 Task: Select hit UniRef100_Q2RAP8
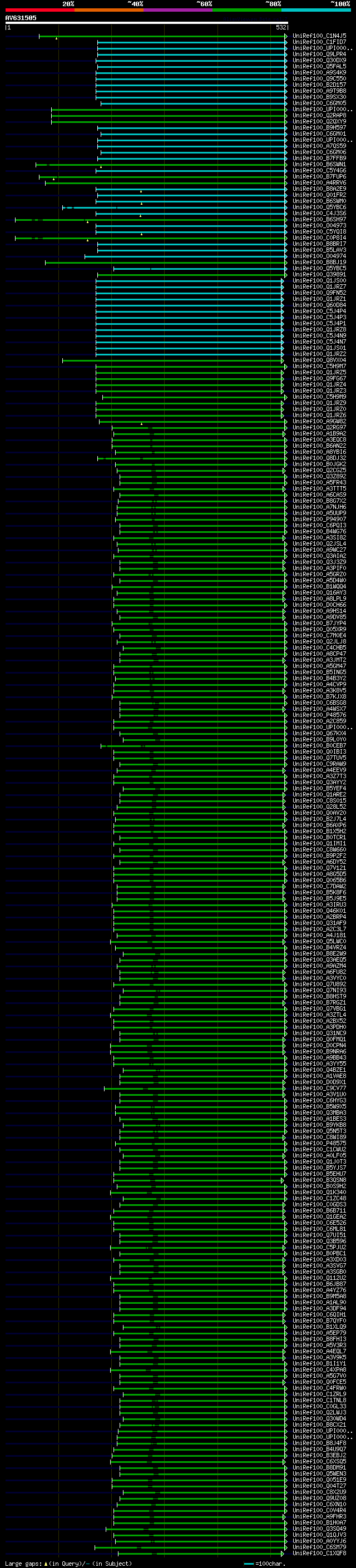(319, 115)
